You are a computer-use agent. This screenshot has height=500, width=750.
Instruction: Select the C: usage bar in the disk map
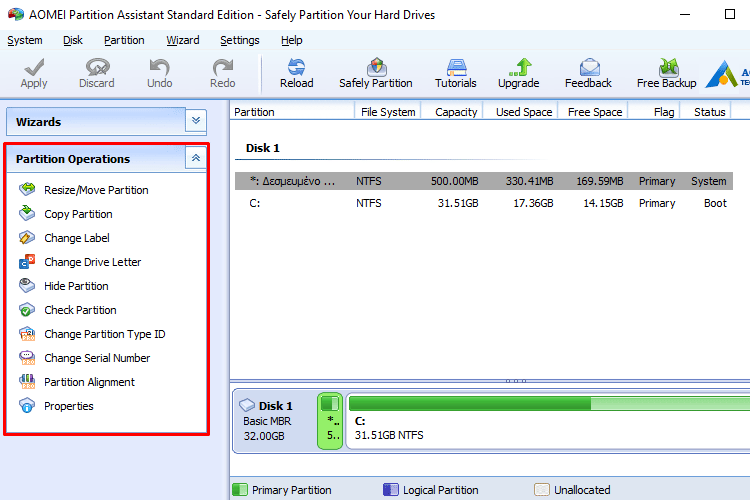point(549,403)
